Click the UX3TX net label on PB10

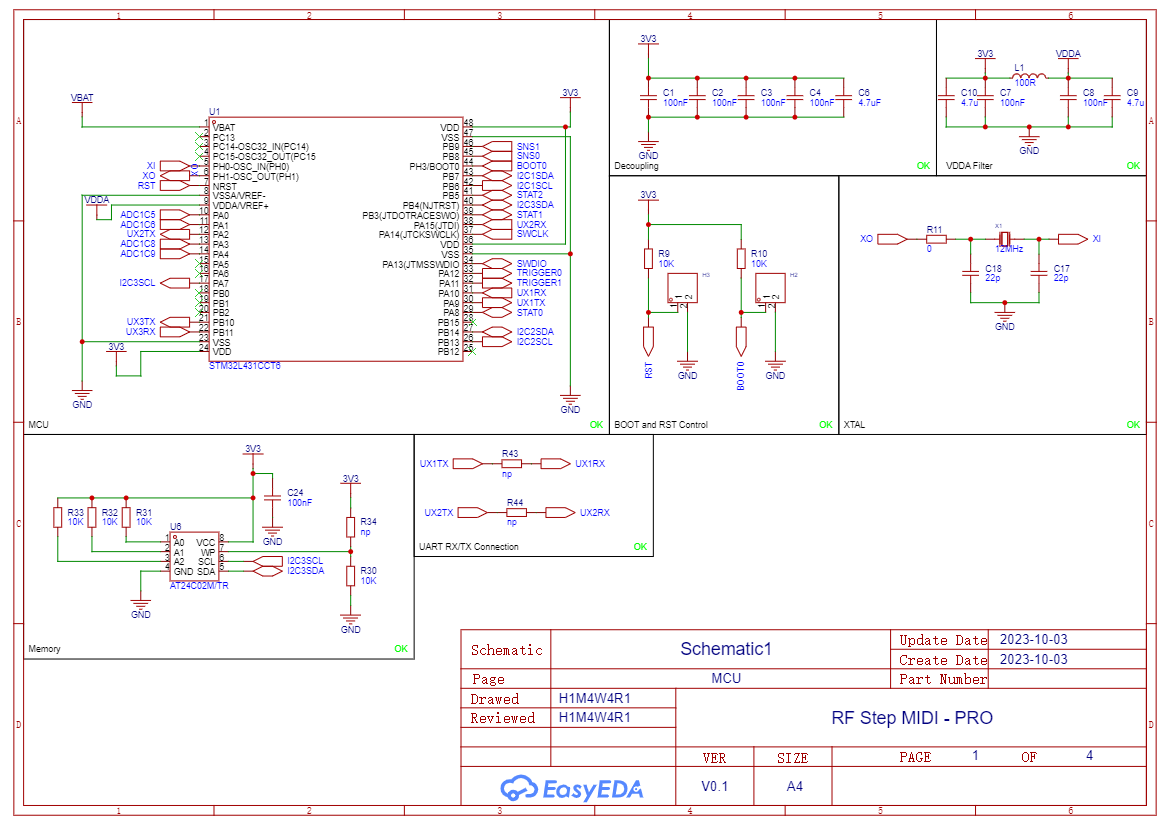click(x=141, y=322)
